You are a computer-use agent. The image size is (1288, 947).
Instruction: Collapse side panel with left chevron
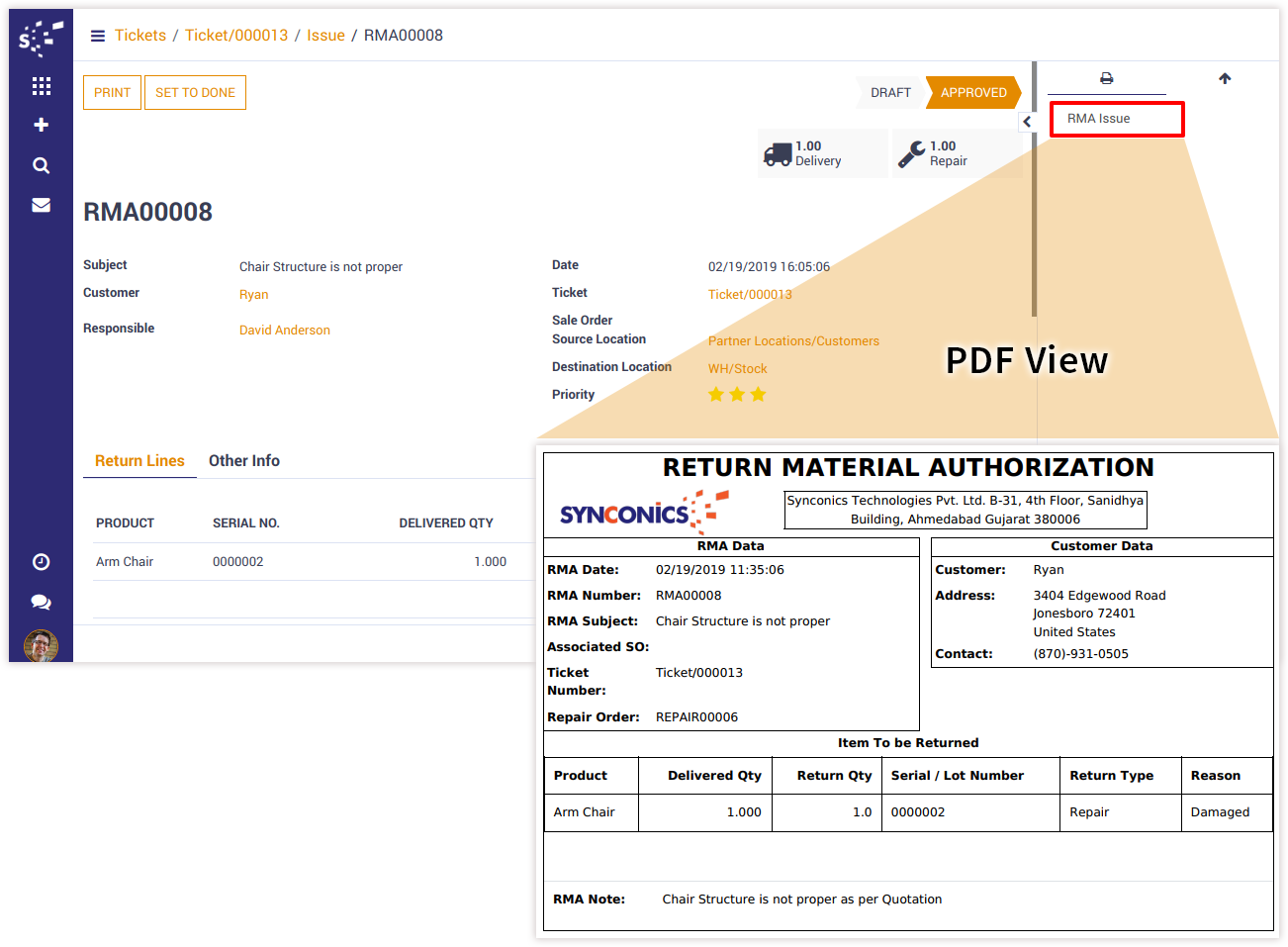click(1027, 122)
